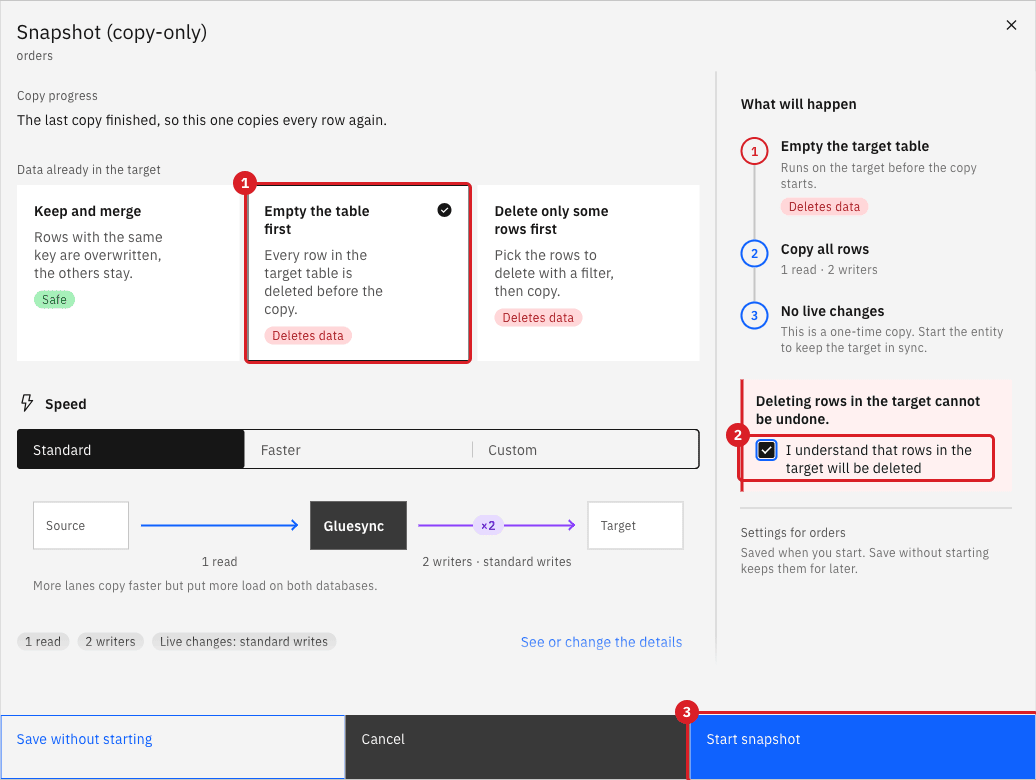Click '2 writers · standard writes' diagram label
Image resolution: width=1036 pixels, height=780 pixels.
pos(497,562)
